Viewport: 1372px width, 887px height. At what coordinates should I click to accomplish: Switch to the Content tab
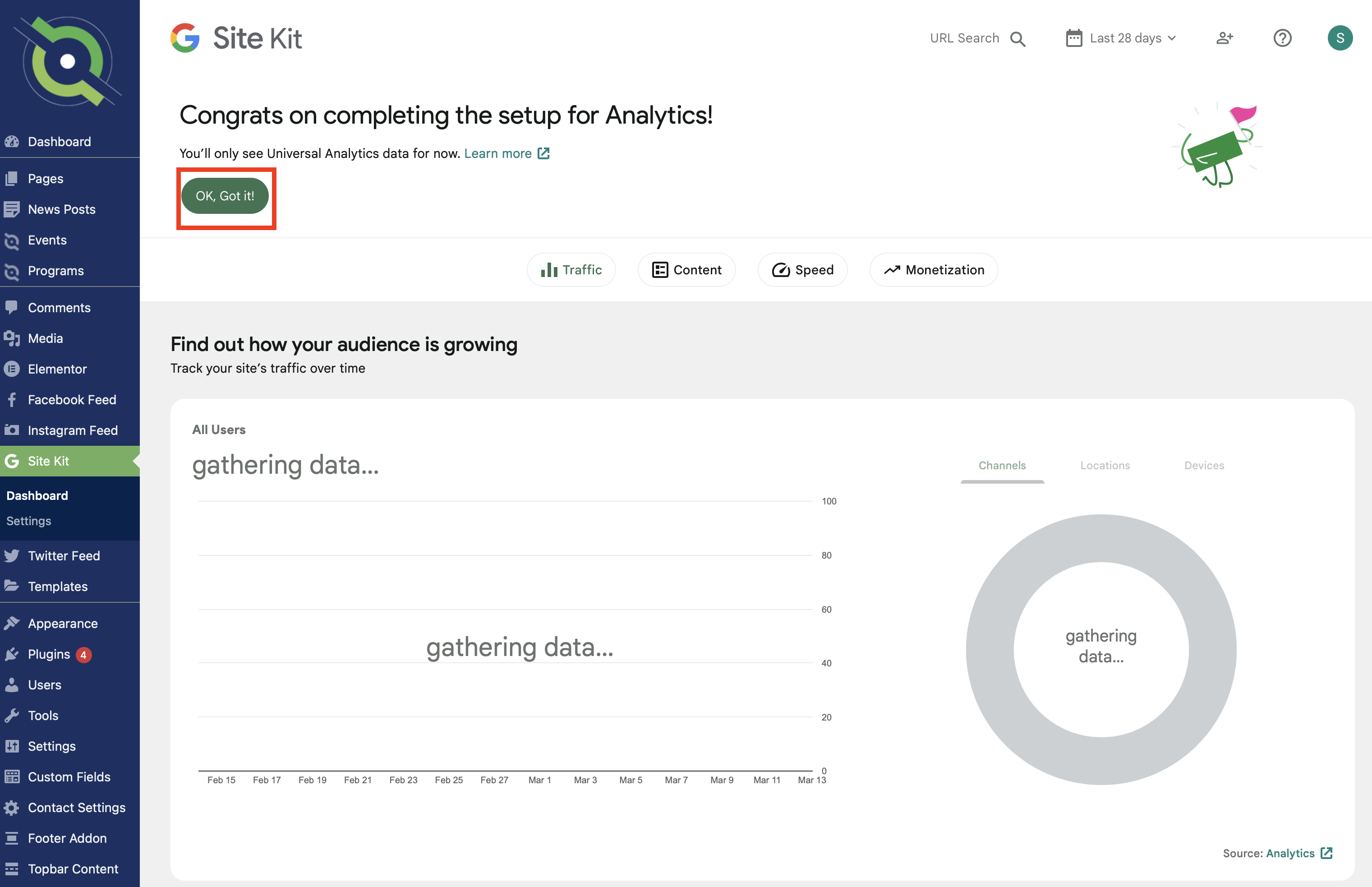click(686, 269)
